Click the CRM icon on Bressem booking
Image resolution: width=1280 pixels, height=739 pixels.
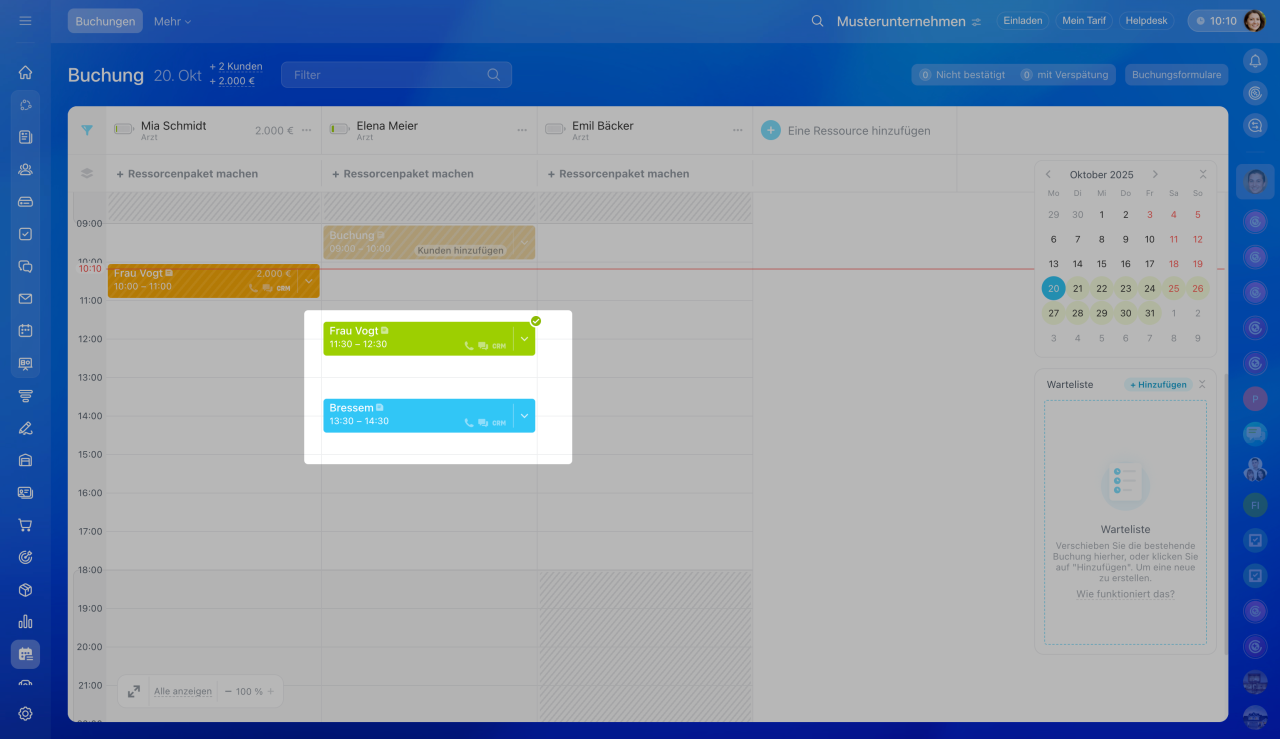(x=499, y=423)
